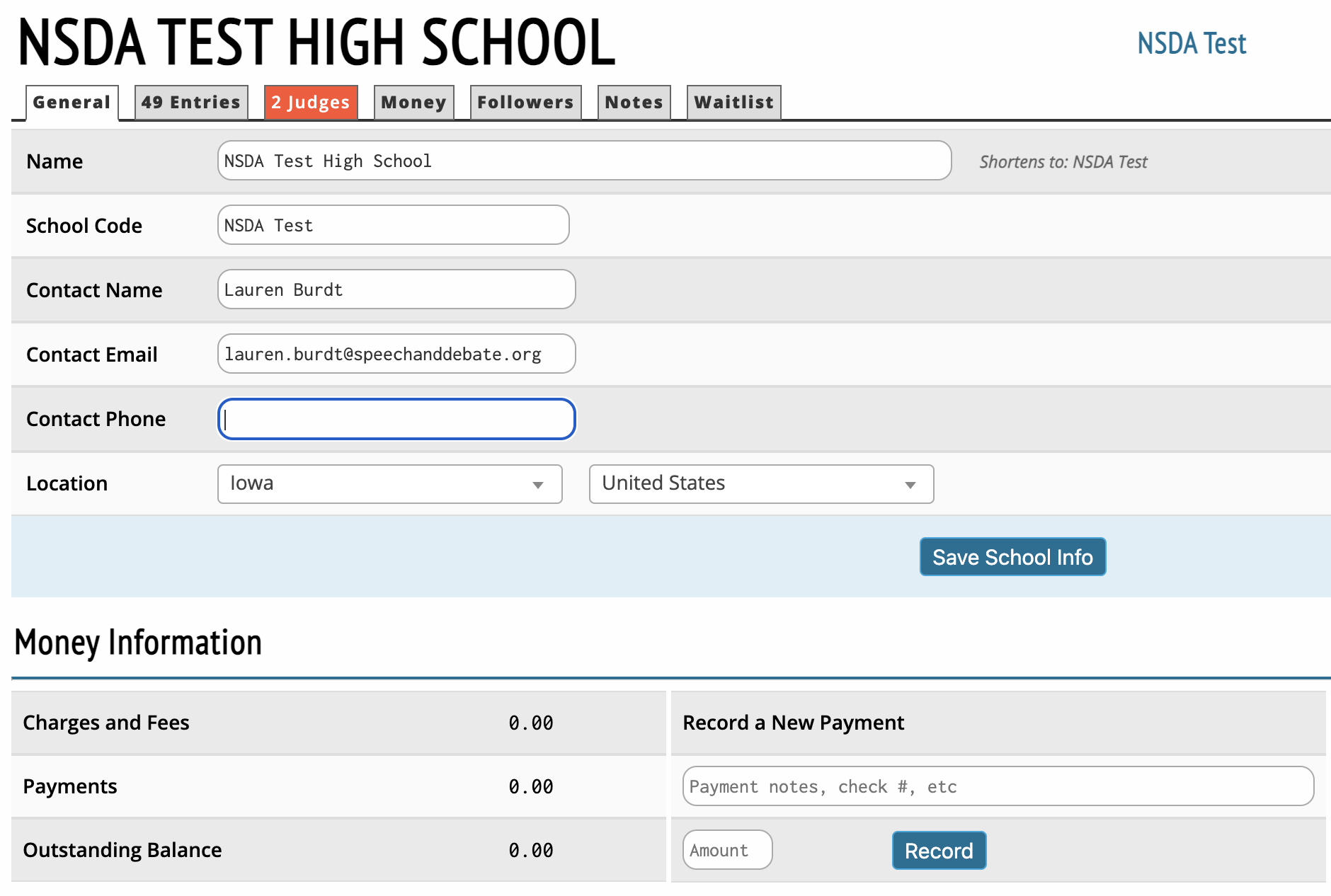Expand the Iowa state dropdown

[x=389, y=484]
